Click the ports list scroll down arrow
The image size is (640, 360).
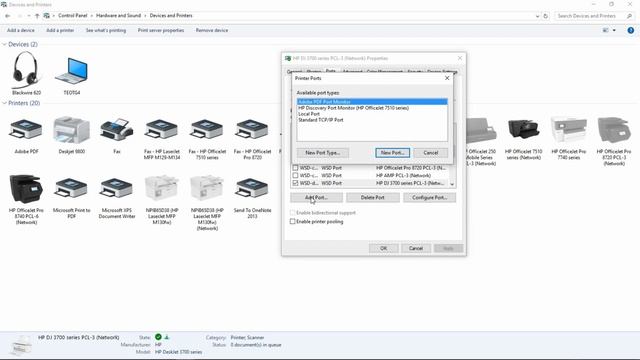click(x=452, y=184)
